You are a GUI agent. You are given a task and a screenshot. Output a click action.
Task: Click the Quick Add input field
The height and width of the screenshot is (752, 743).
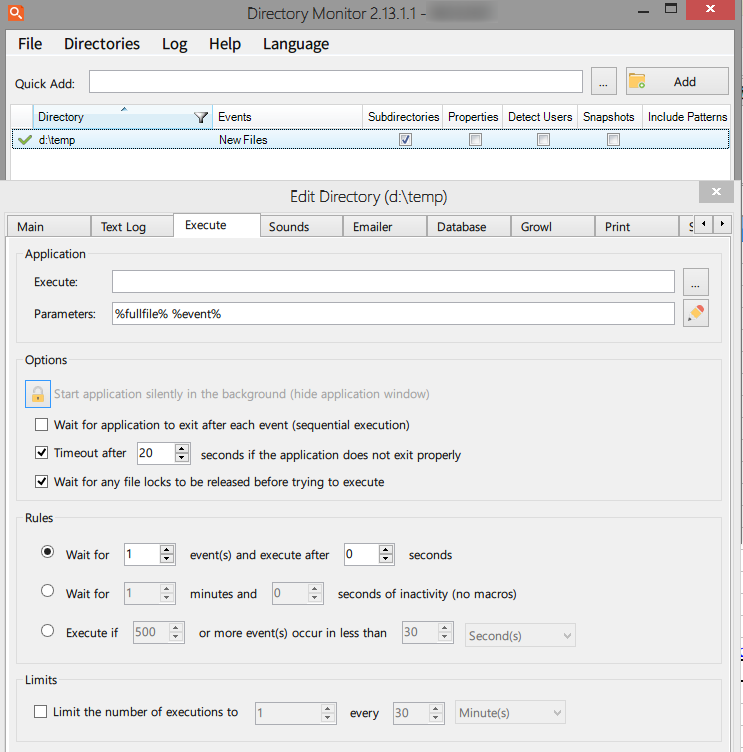336,82
